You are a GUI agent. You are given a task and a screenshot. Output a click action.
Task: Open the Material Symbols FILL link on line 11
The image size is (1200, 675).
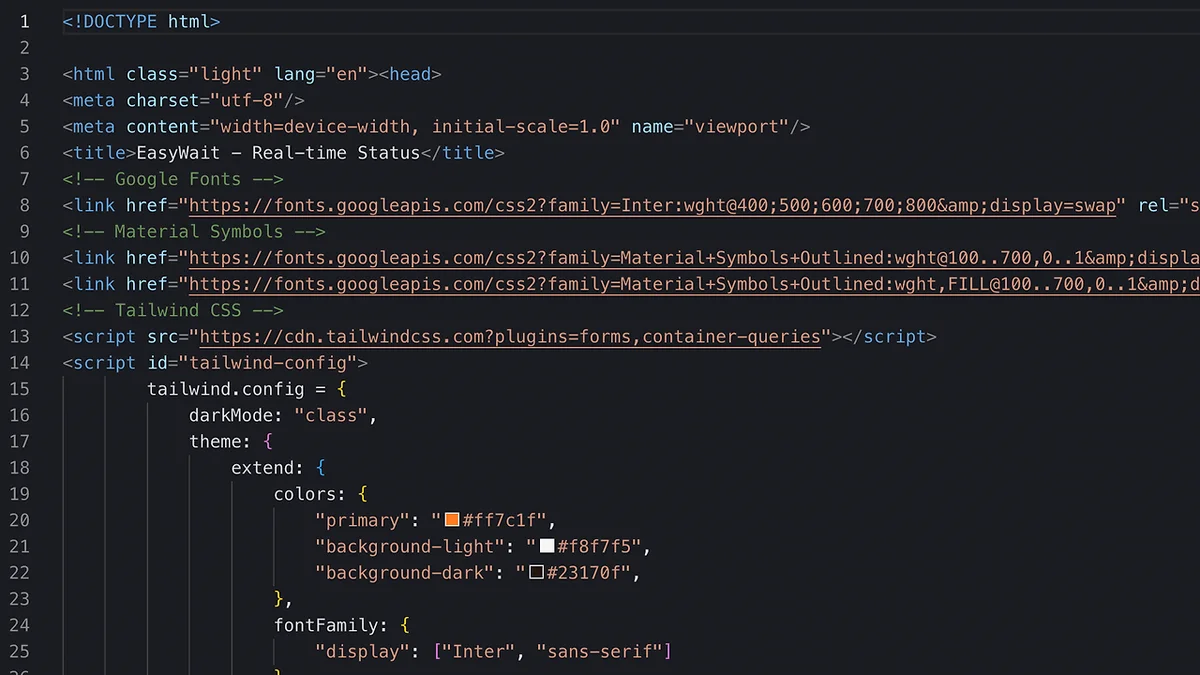click(694, 284)
